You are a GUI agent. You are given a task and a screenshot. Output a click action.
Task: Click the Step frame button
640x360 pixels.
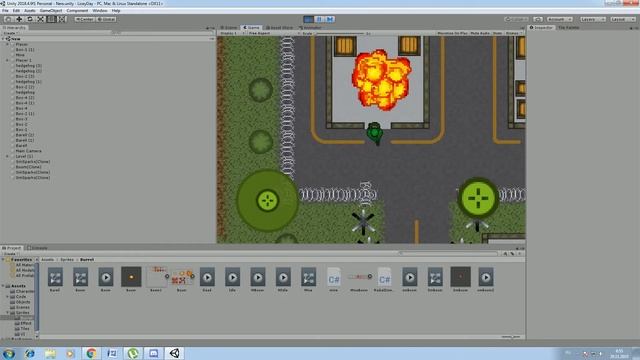[330, 19]
